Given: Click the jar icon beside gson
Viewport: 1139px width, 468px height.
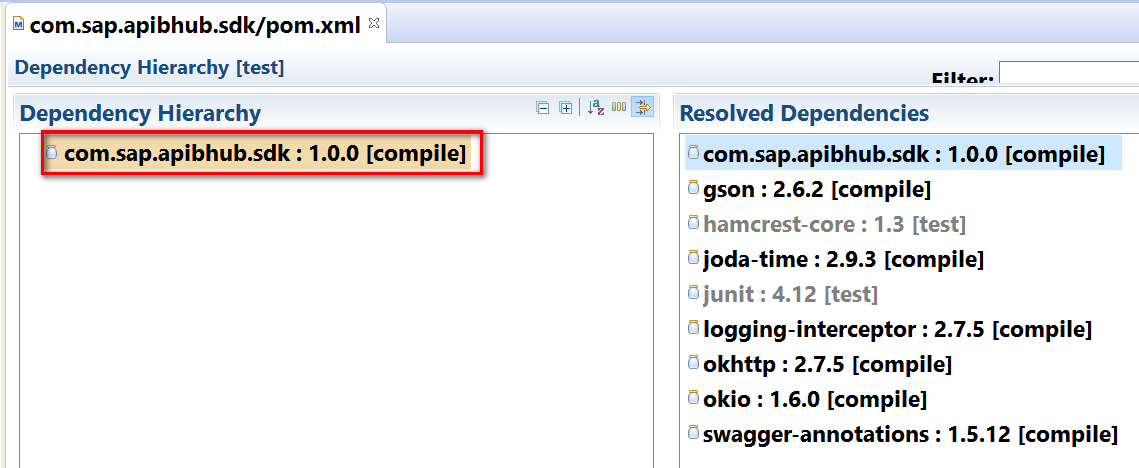Looking at the screenshot, I should (693, 188).
